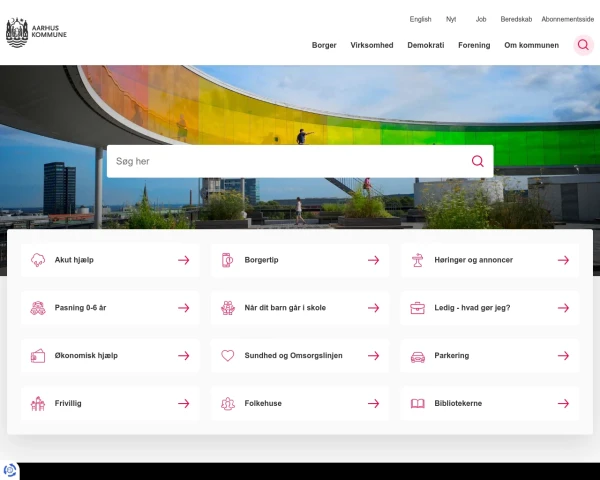
Task: Click the podium icon beside Høringer og annoncer
Action: [417, 260]
